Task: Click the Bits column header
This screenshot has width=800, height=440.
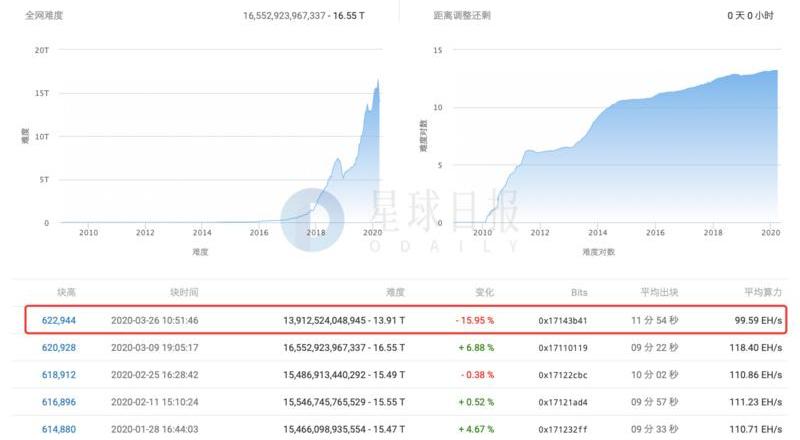Action: (576, 292)
